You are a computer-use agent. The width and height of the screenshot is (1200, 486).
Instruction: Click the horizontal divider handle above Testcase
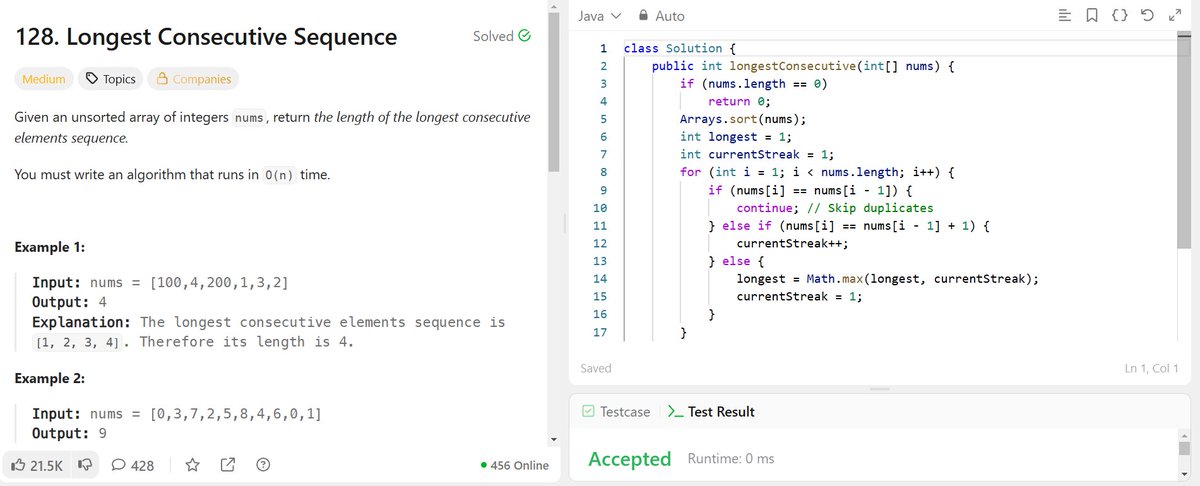[881, 389]
